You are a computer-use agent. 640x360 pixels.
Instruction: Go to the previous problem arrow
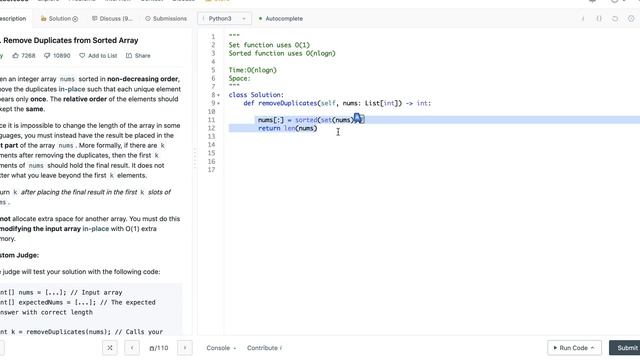tap(132, 348)
